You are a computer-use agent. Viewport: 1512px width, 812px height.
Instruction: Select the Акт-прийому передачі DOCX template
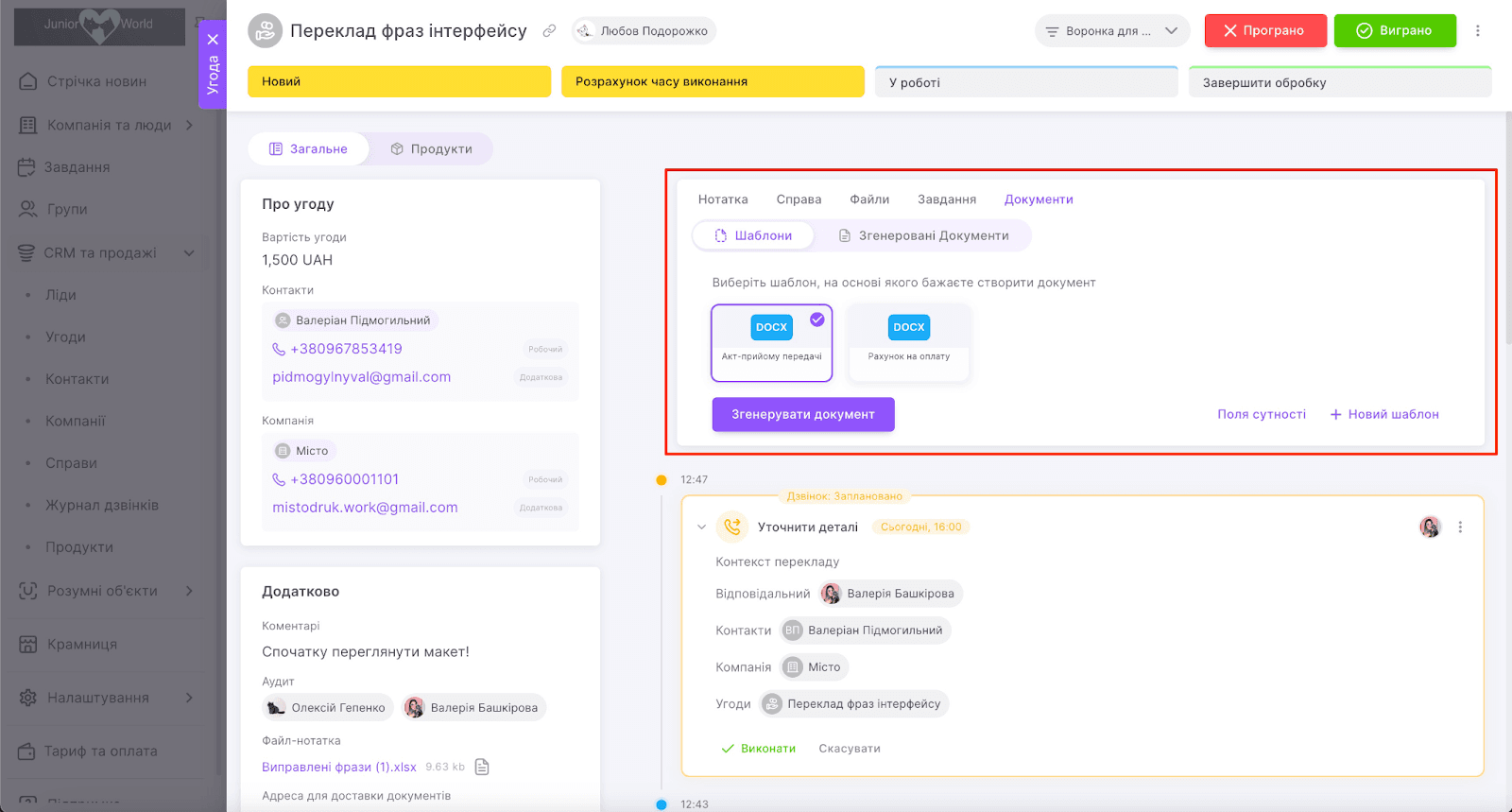pyautogui.click(x=771, y=342)
